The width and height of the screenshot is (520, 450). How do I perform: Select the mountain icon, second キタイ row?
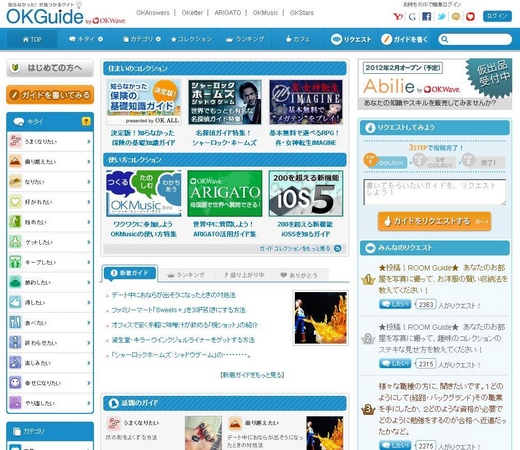click(x=15, y=161)
